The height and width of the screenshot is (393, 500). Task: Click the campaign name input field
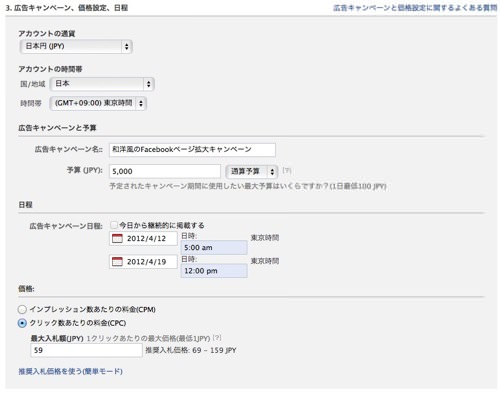[192, 150]
